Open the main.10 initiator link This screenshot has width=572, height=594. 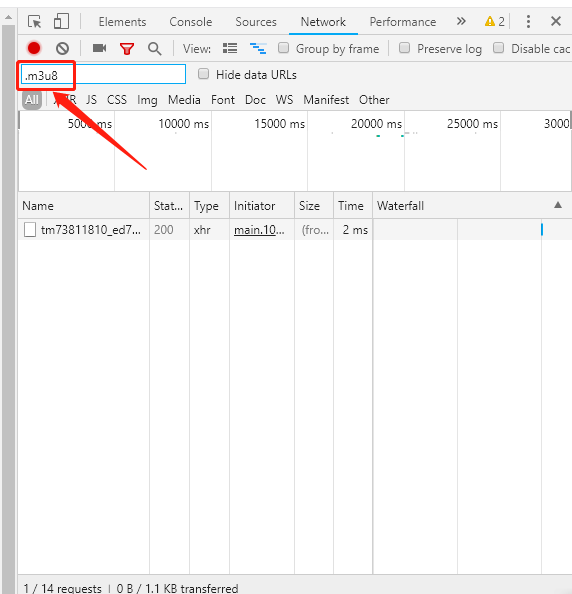(x=259, y=230)
